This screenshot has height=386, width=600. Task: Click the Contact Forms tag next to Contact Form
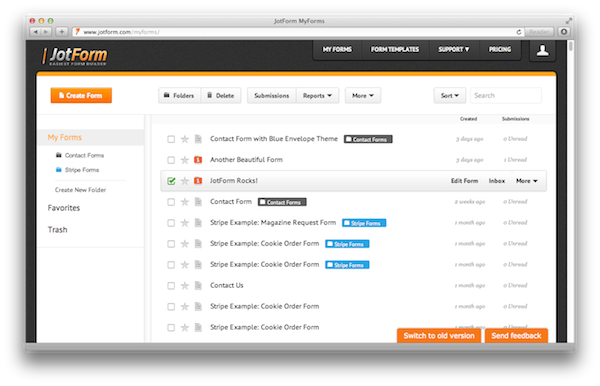(x=282, y=202)
